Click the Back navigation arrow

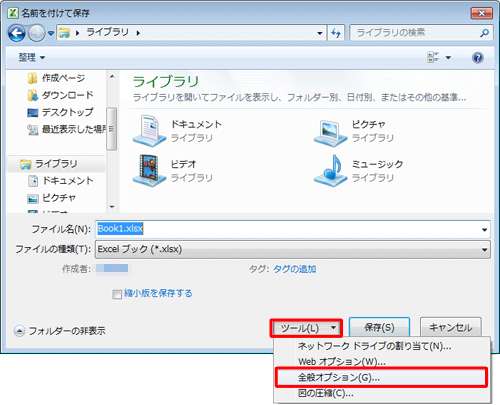pyautogui.click(x=16, y=33)
